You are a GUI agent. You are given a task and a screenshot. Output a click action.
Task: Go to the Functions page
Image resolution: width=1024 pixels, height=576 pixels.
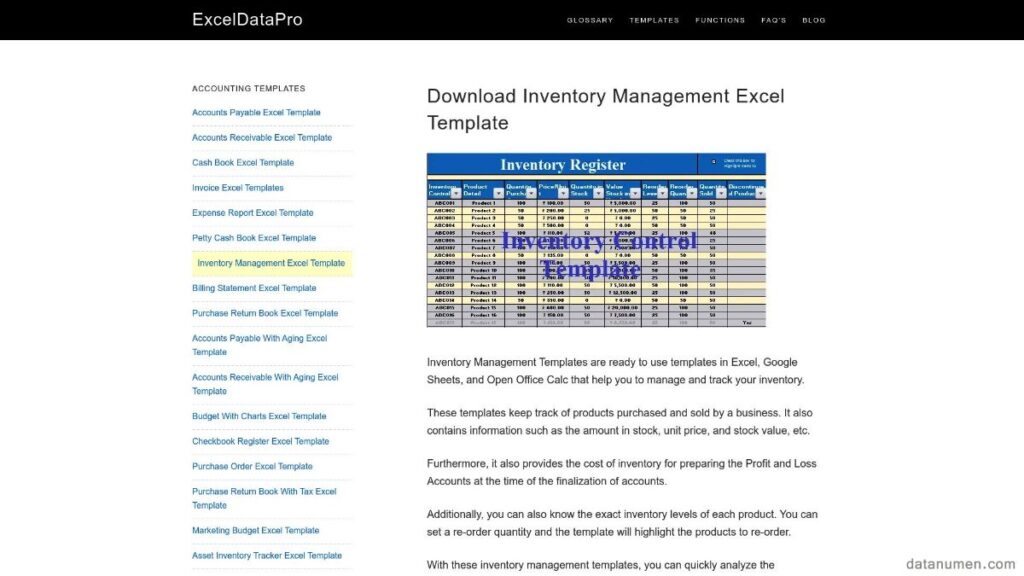tap(720, 20)
